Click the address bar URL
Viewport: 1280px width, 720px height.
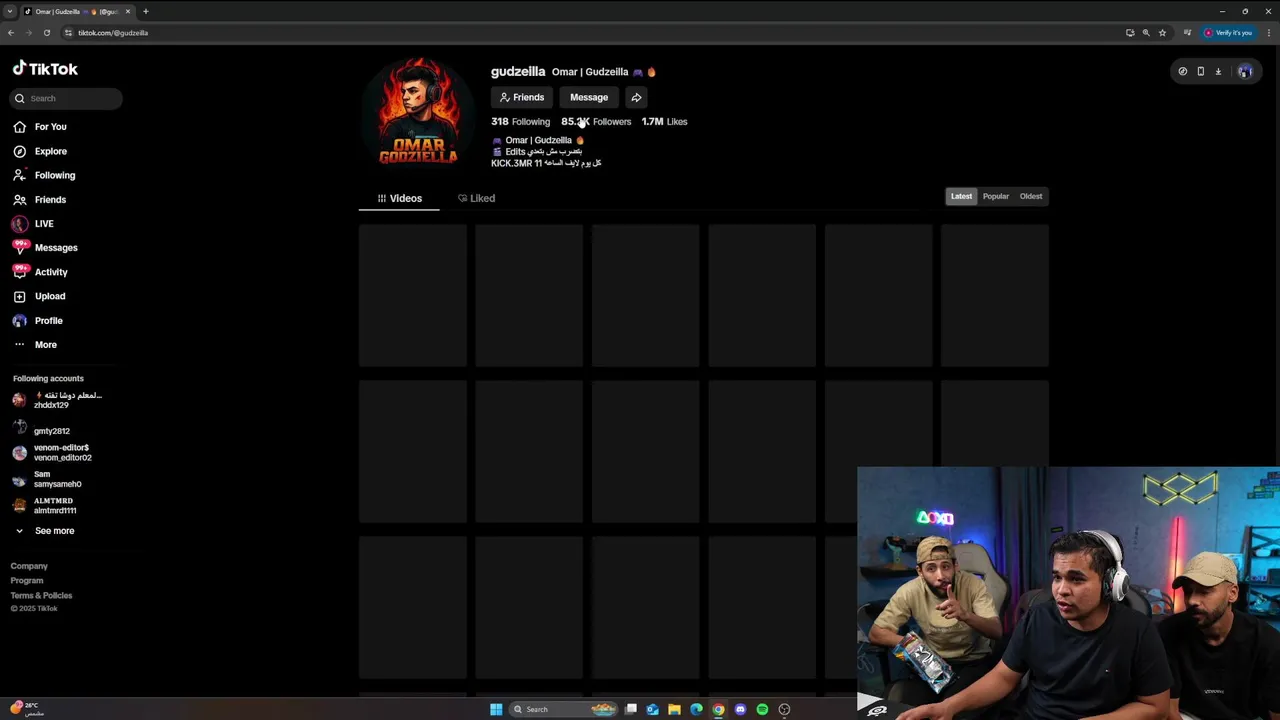click(x=113, y=33)
